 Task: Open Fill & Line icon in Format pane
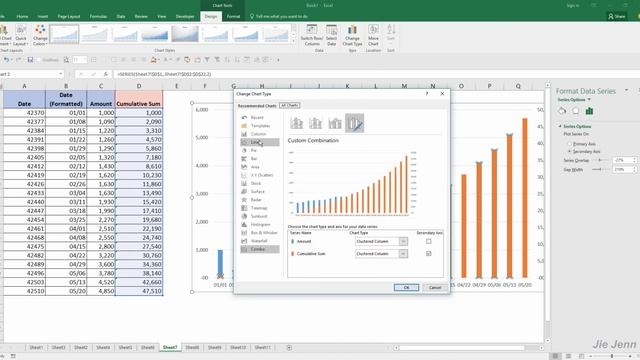pos(562,111)
